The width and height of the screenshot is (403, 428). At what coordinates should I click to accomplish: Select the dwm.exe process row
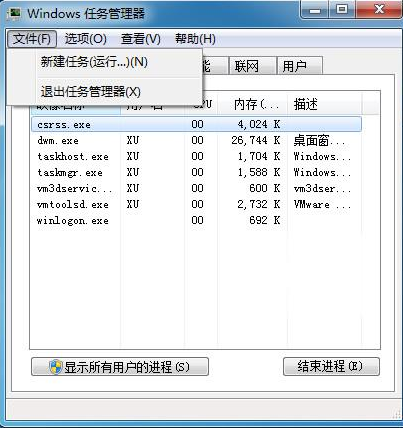coord(196,141)
